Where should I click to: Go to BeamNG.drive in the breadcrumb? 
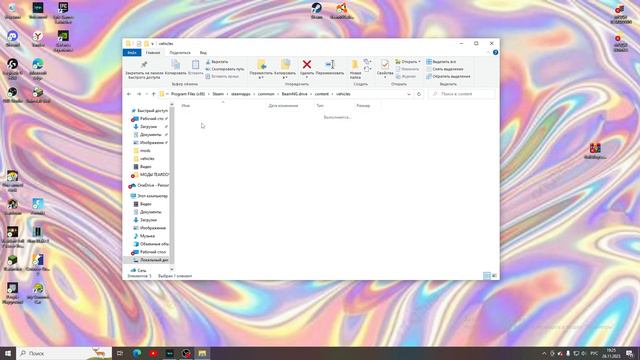click(294, 94)
